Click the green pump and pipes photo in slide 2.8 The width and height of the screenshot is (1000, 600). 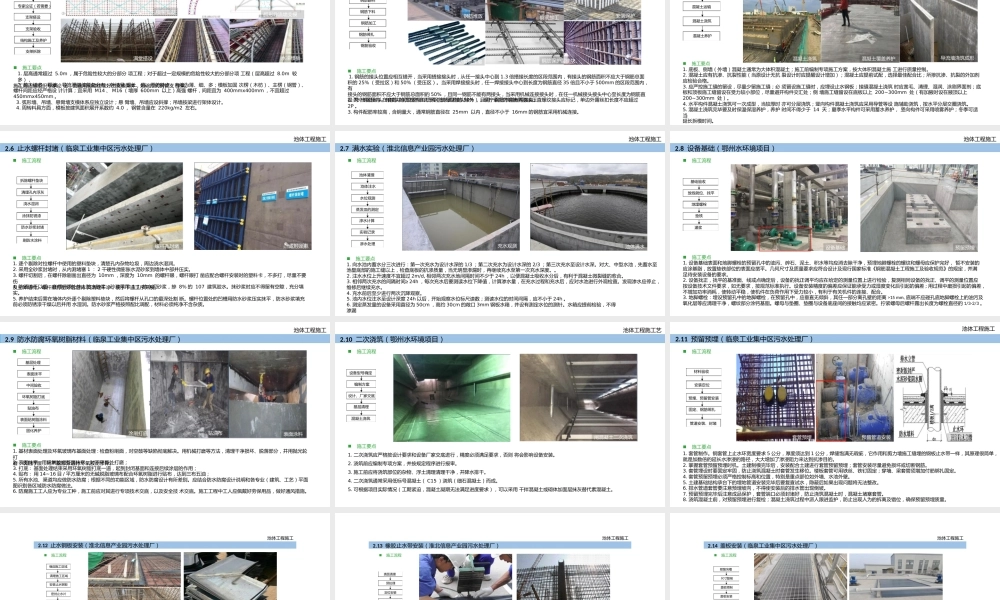coord(790,208)
